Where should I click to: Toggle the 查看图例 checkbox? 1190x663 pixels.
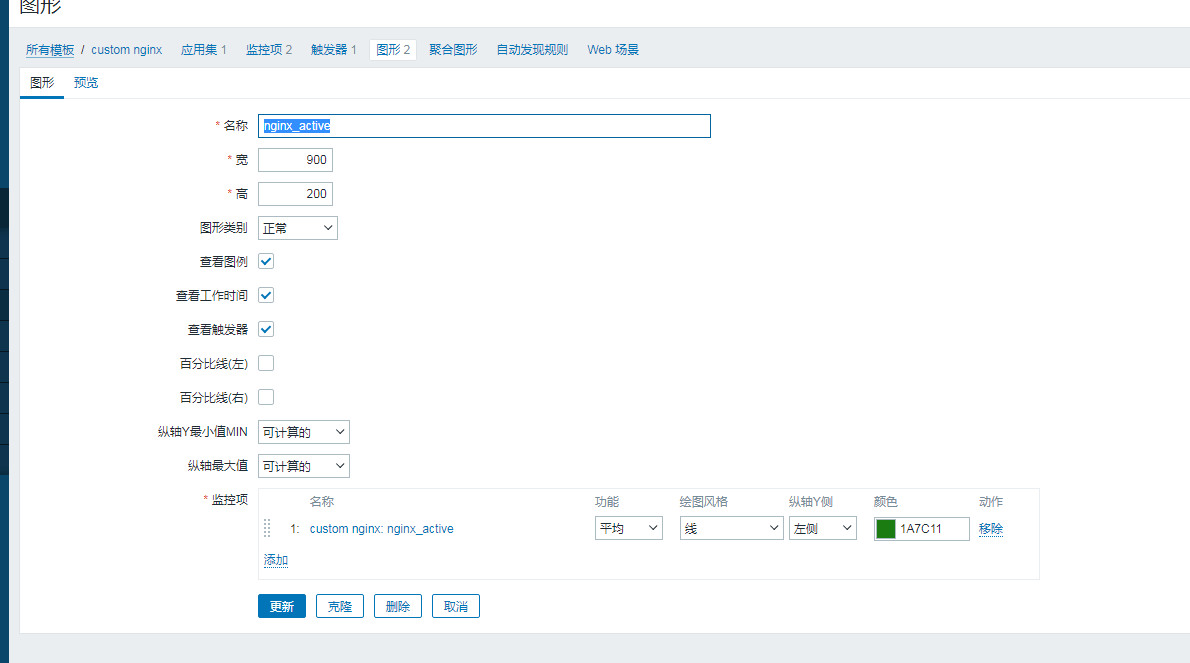[266, 261]
